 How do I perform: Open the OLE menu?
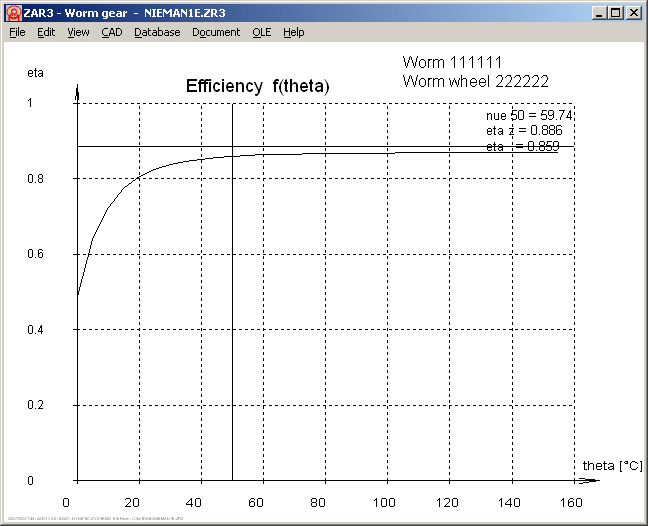pos(262,32)
